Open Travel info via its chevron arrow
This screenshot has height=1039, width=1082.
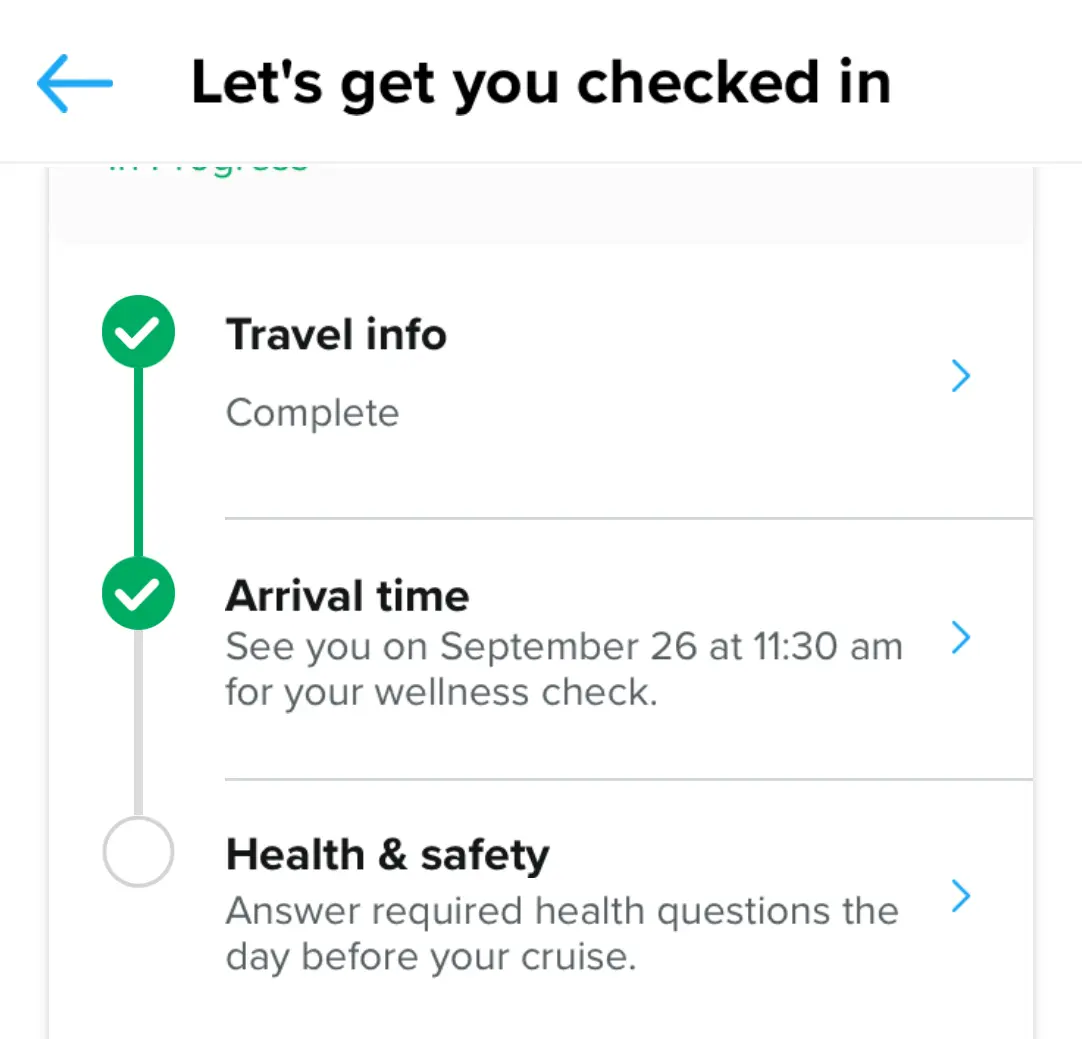(x=960, y=376)
